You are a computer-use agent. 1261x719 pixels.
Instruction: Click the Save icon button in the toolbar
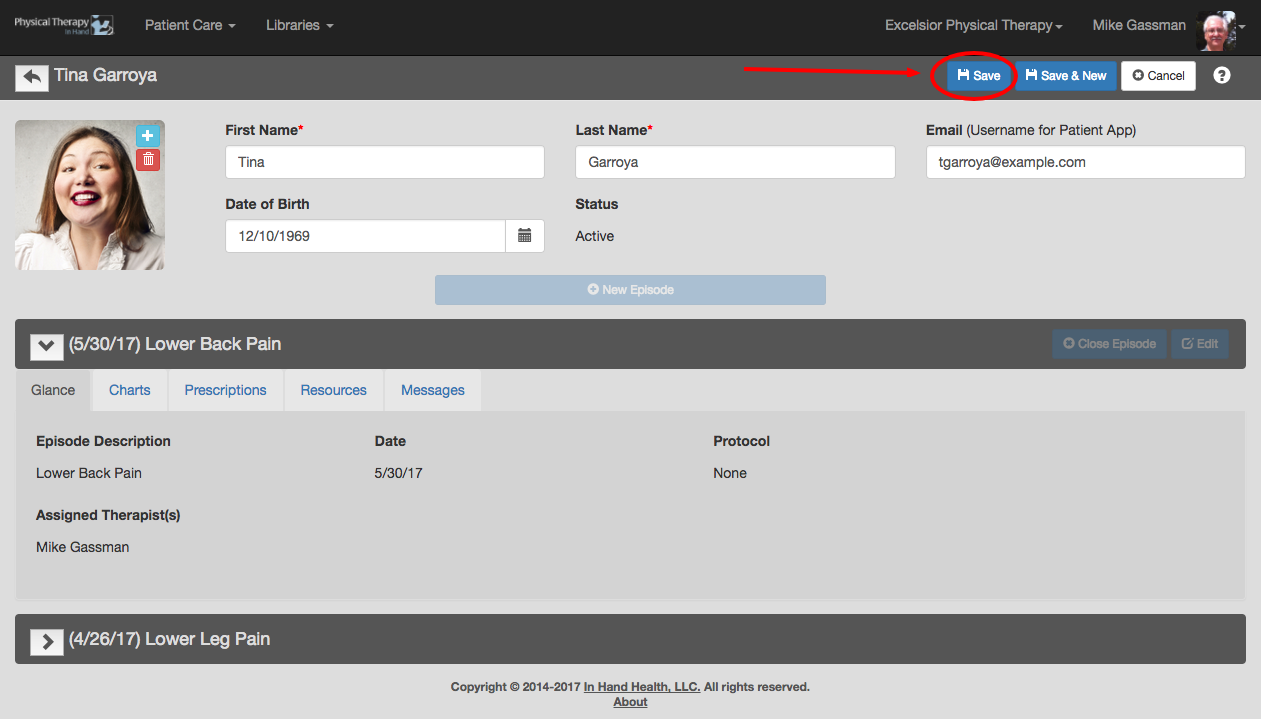(x=976, y=75)
